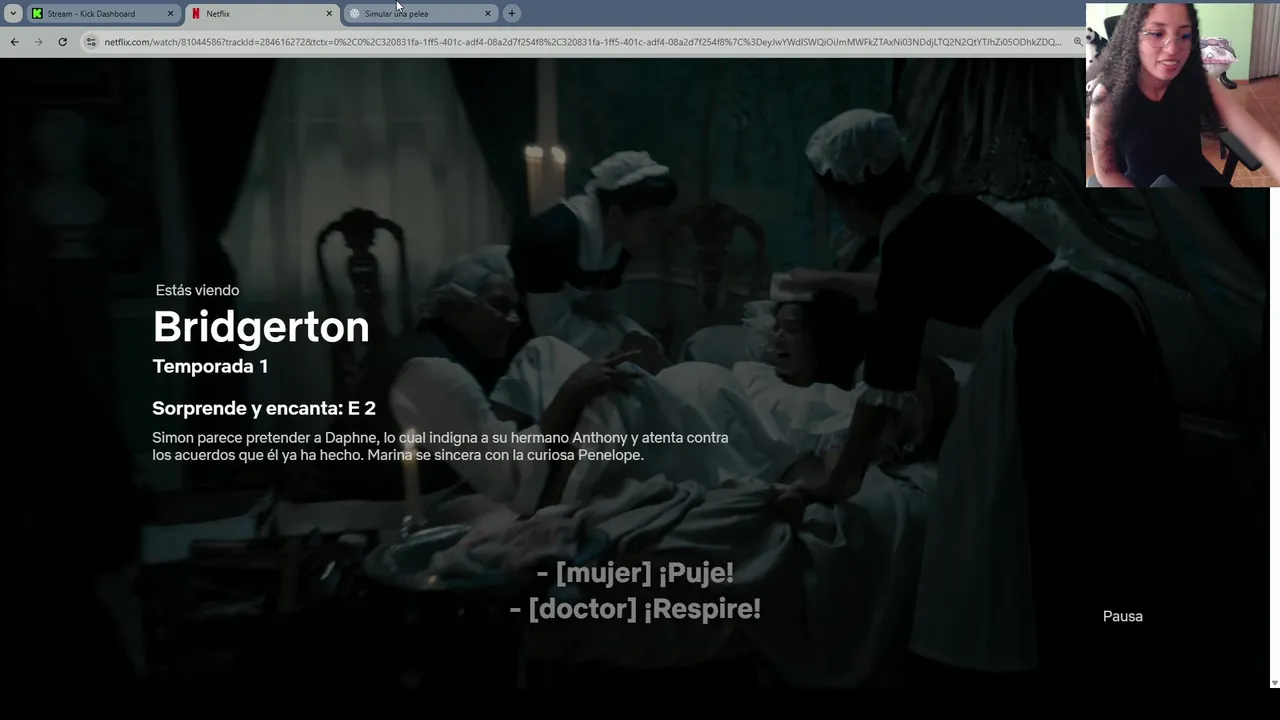This screenshot has height=720, width=1280.
Task: Click the episode description about Simon and Daphne
Action: point(440,446)
